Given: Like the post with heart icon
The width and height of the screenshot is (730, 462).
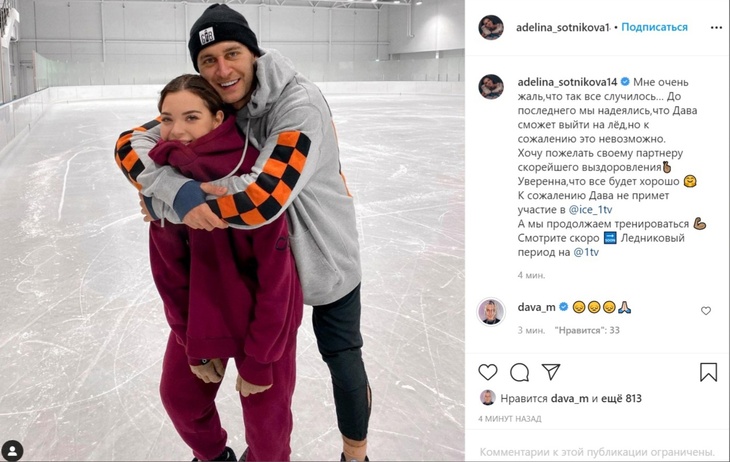Looking at the screenshot, I should pyautogui.click(x=487, y=372).
